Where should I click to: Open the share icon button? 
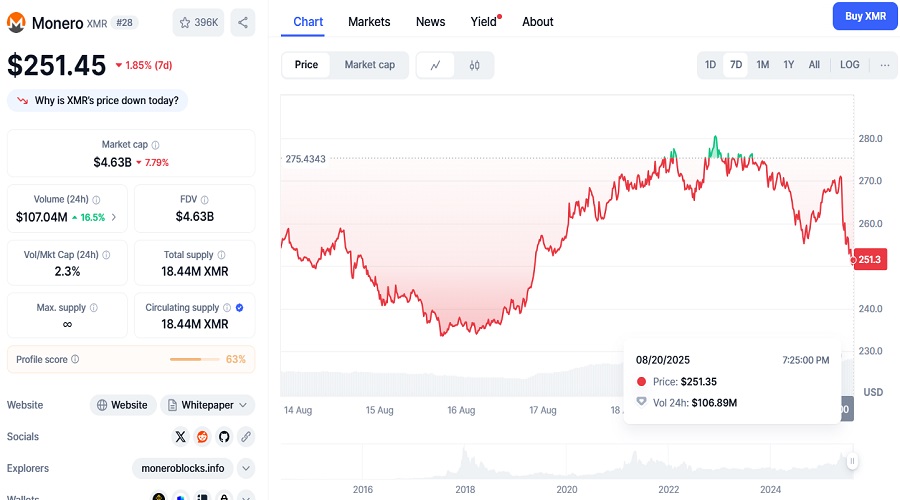click(x=243, y=22)
